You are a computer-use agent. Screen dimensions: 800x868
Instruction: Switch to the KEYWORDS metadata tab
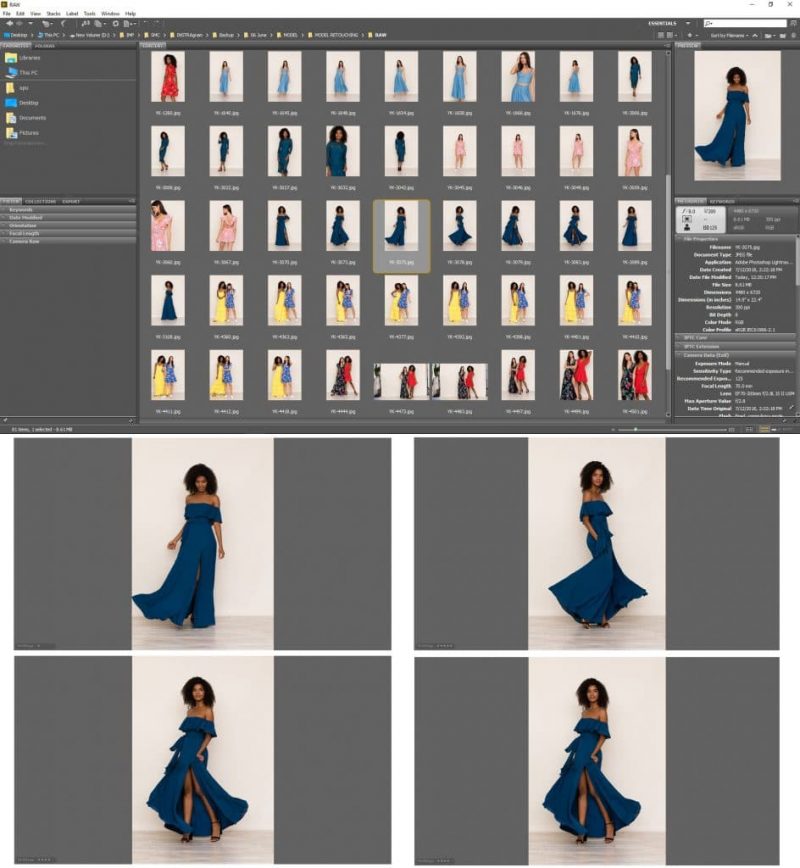[x=720, y=201]
